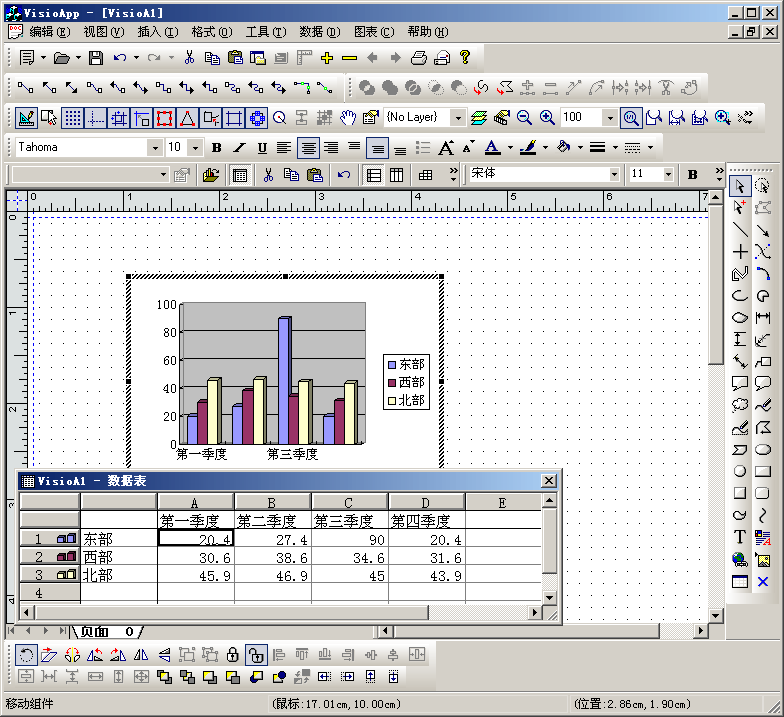Open the 插入(I) menu
Image resolution: width=784 pixels, height=717 pixels.
pos(157,32)
